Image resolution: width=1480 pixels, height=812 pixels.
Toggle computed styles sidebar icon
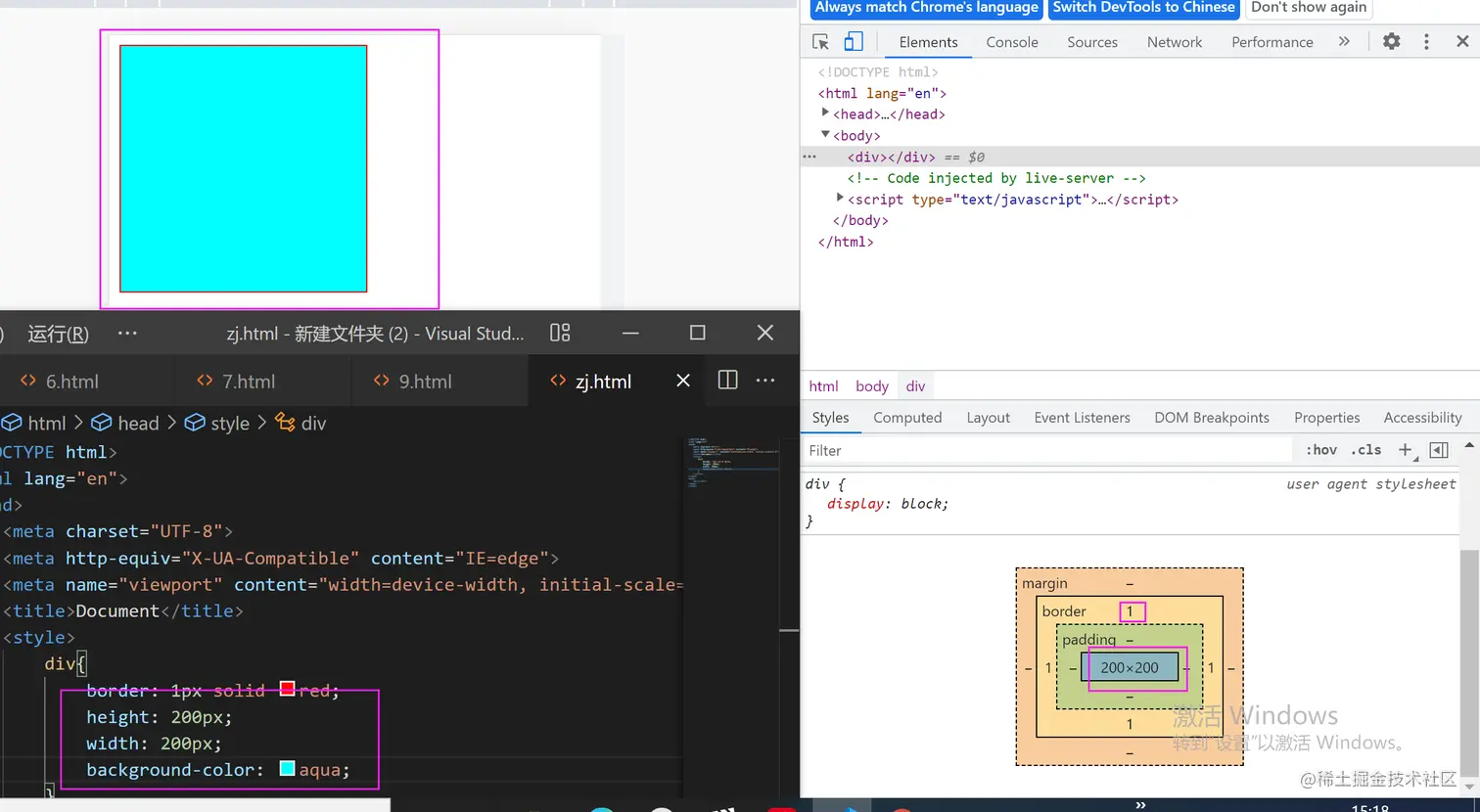tap(1439, 450)
